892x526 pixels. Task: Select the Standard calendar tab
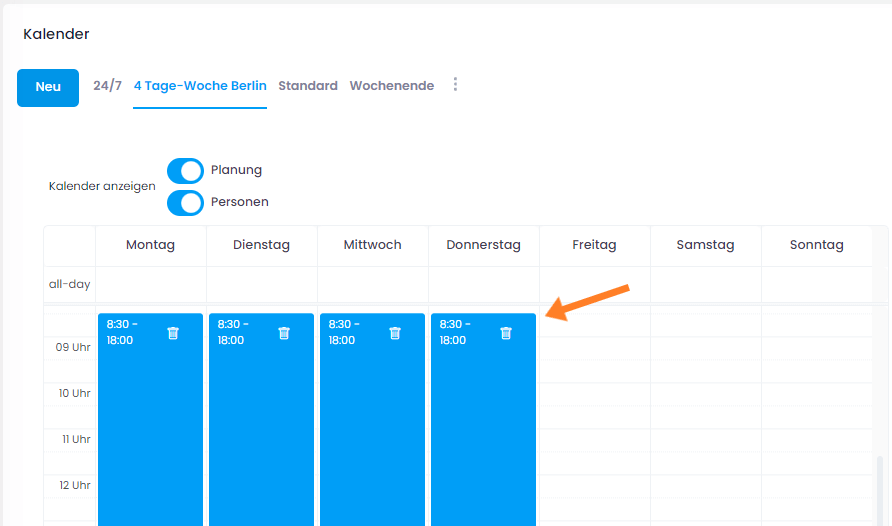[x=308, y=86]
